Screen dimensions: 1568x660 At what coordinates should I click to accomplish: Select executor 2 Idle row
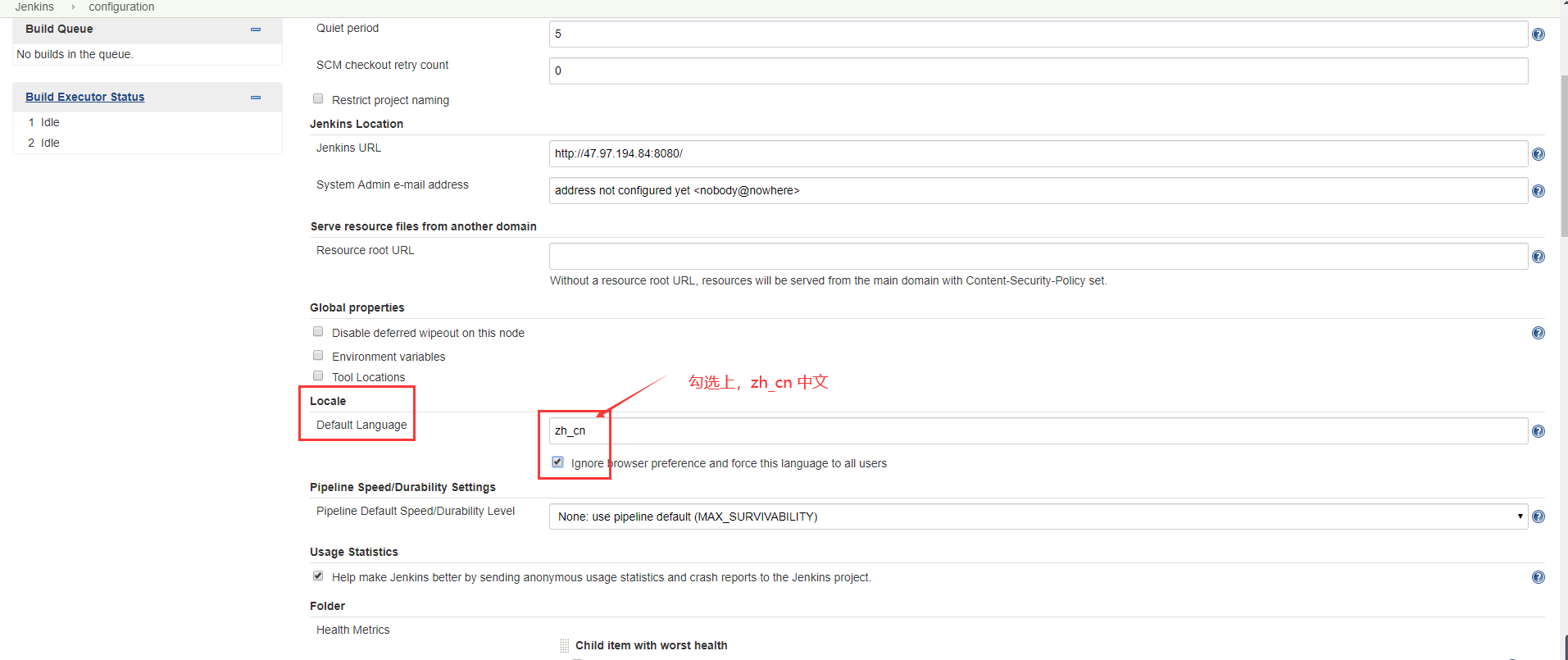point(148,143)
